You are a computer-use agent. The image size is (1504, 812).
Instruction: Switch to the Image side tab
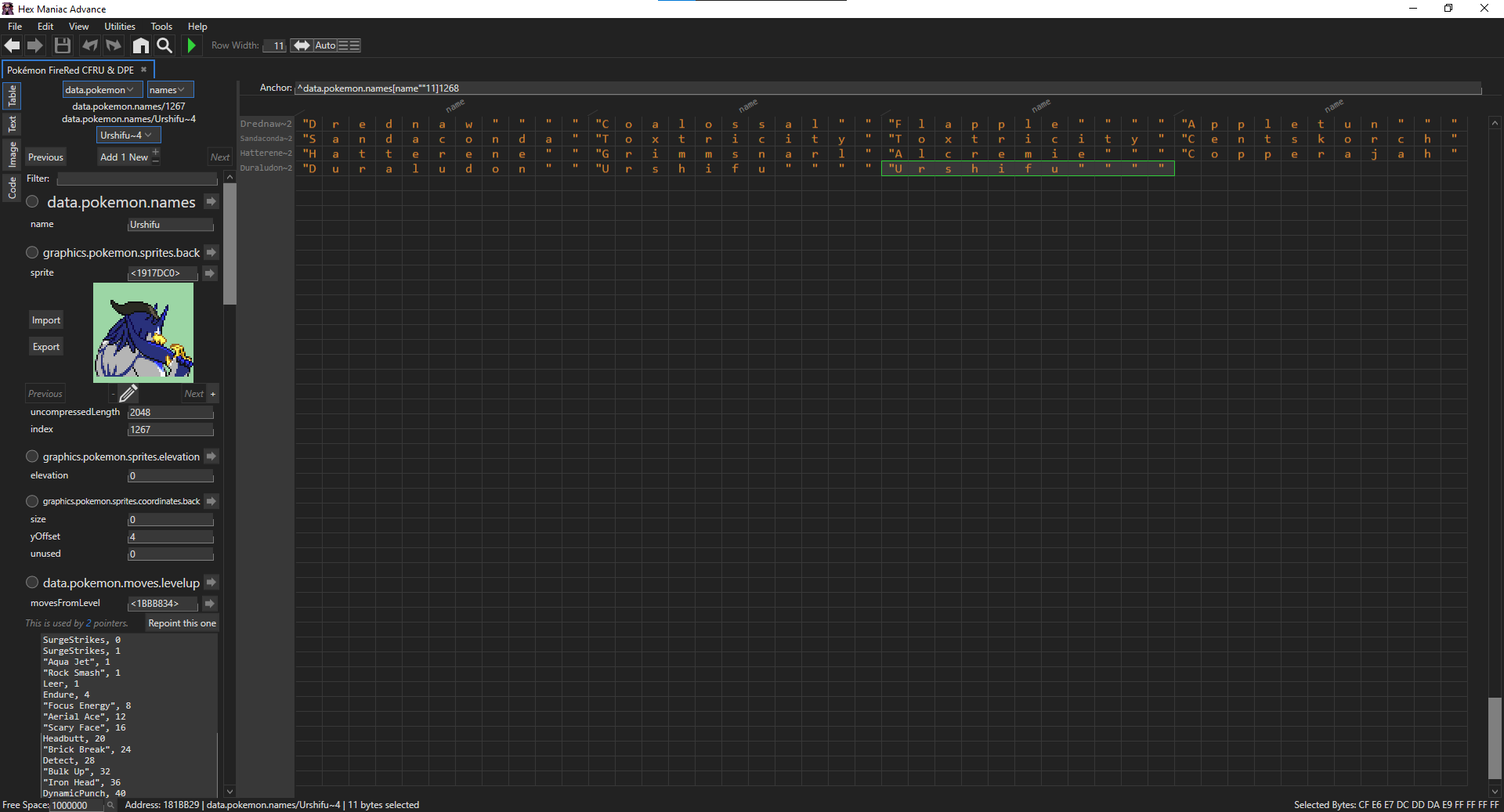click(x=12, y=154)
